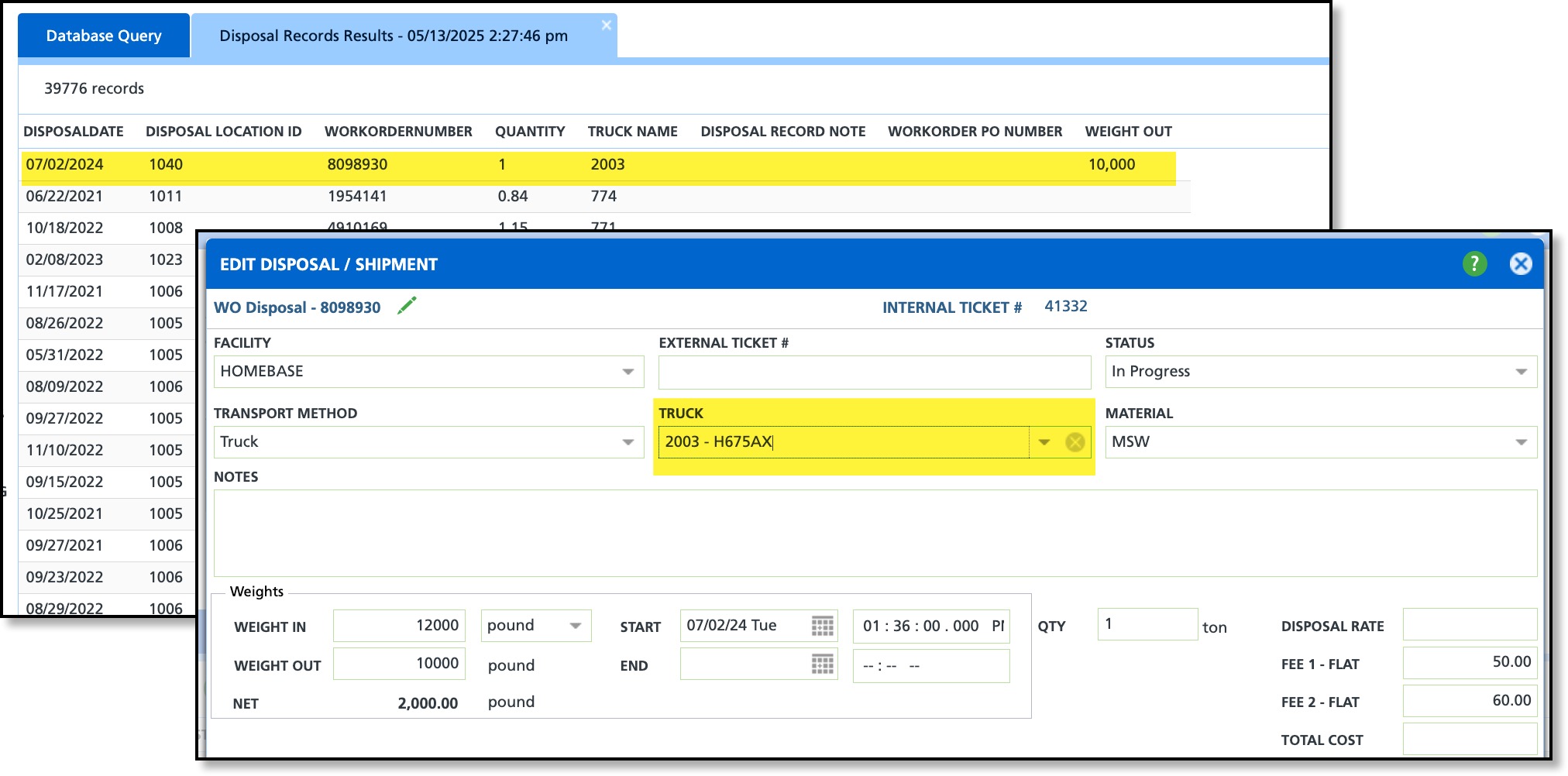Open the Transport Method dropdown

628,442
